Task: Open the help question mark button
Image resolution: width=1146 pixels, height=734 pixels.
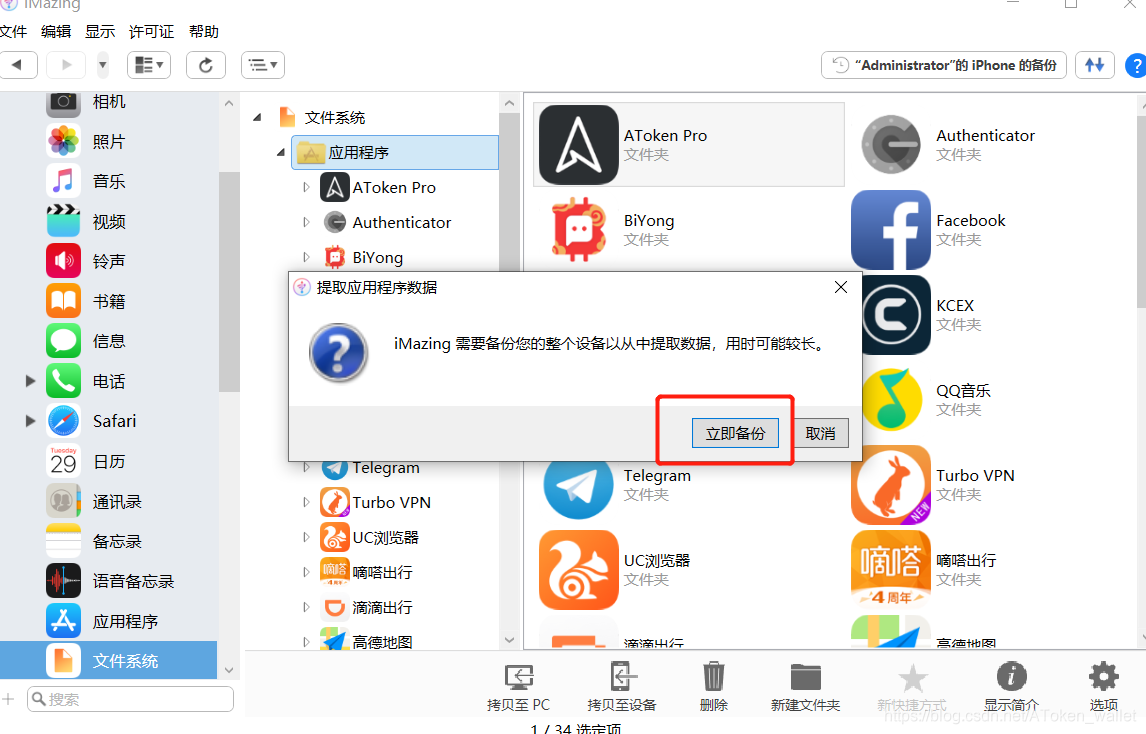Action: pyautogui.click(x=1136, y=65)
